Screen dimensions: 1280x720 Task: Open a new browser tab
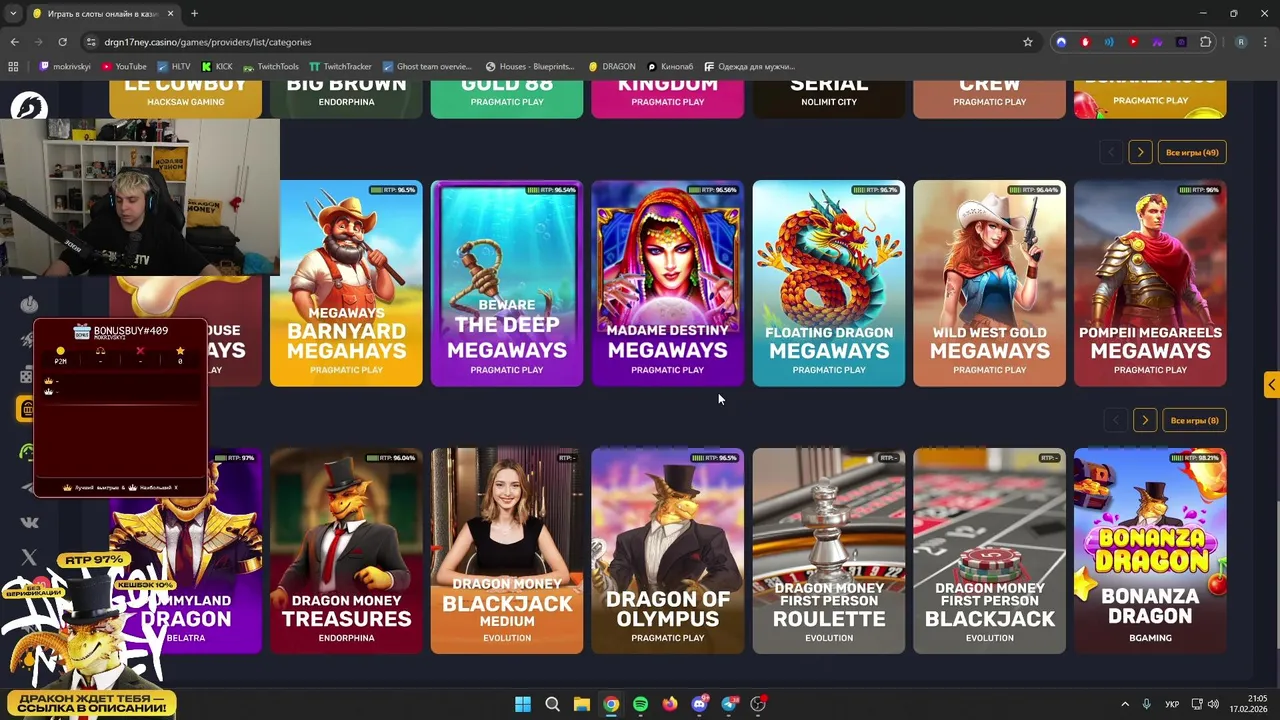(194, 14)
